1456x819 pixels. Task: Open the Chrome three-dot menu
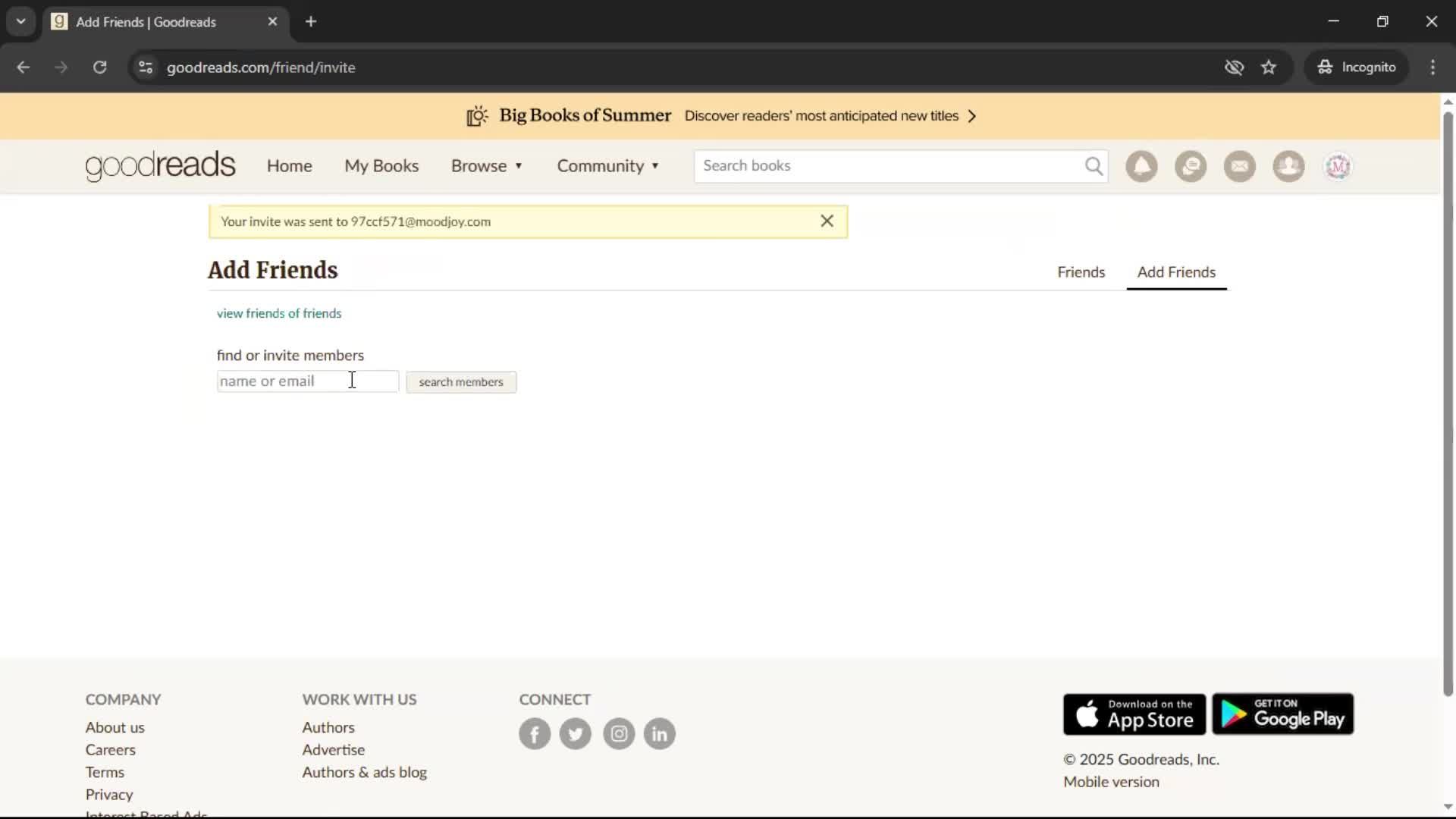click(x=1432, y=67)
